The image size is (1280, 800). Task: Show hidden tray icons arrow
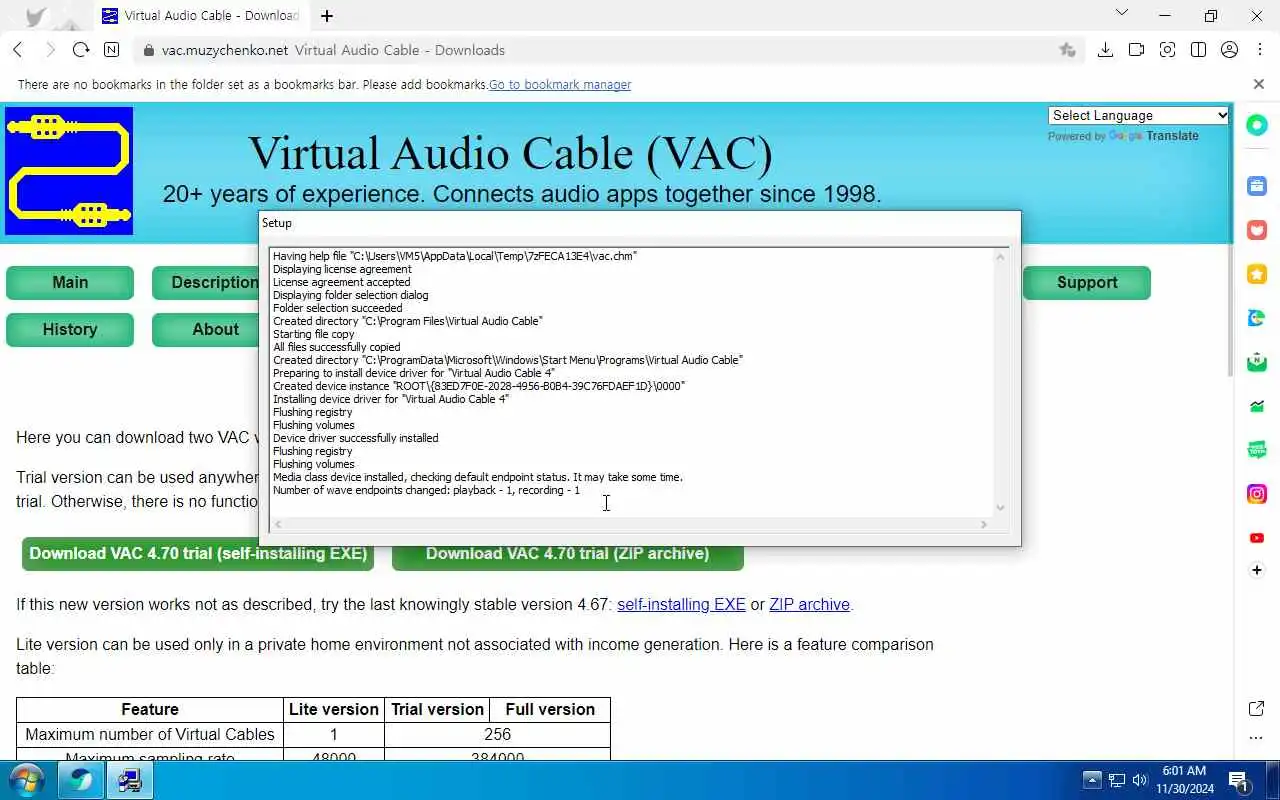1092,780
